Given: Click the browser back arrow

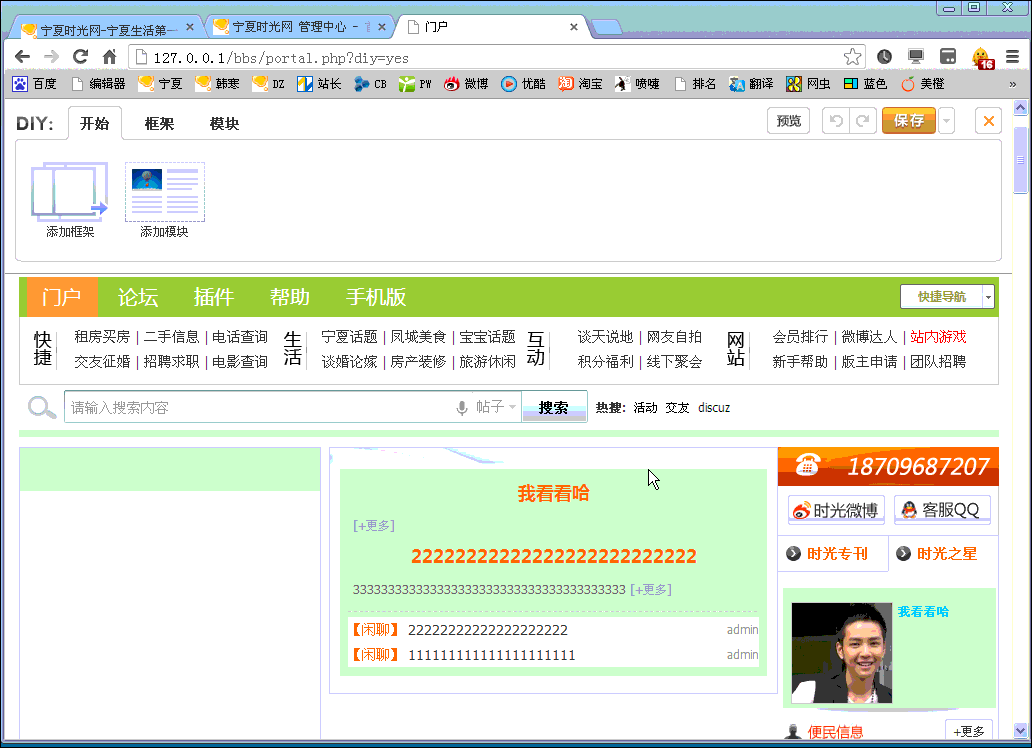Looking at the screenshot, I should [22, 57].
